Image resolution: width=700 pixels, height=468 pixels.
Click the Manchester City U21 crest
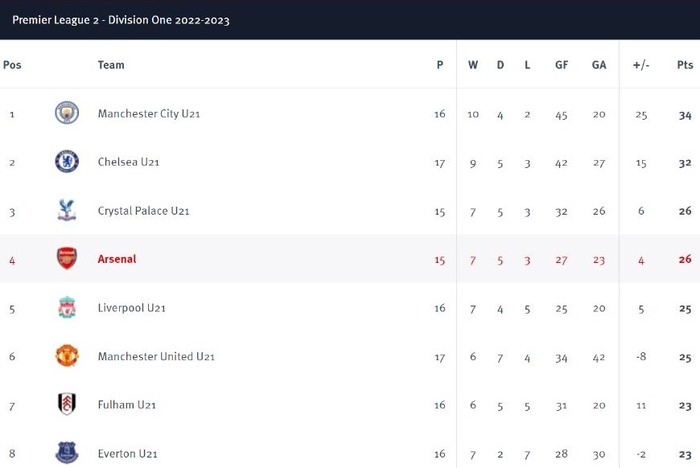[67, 113]
